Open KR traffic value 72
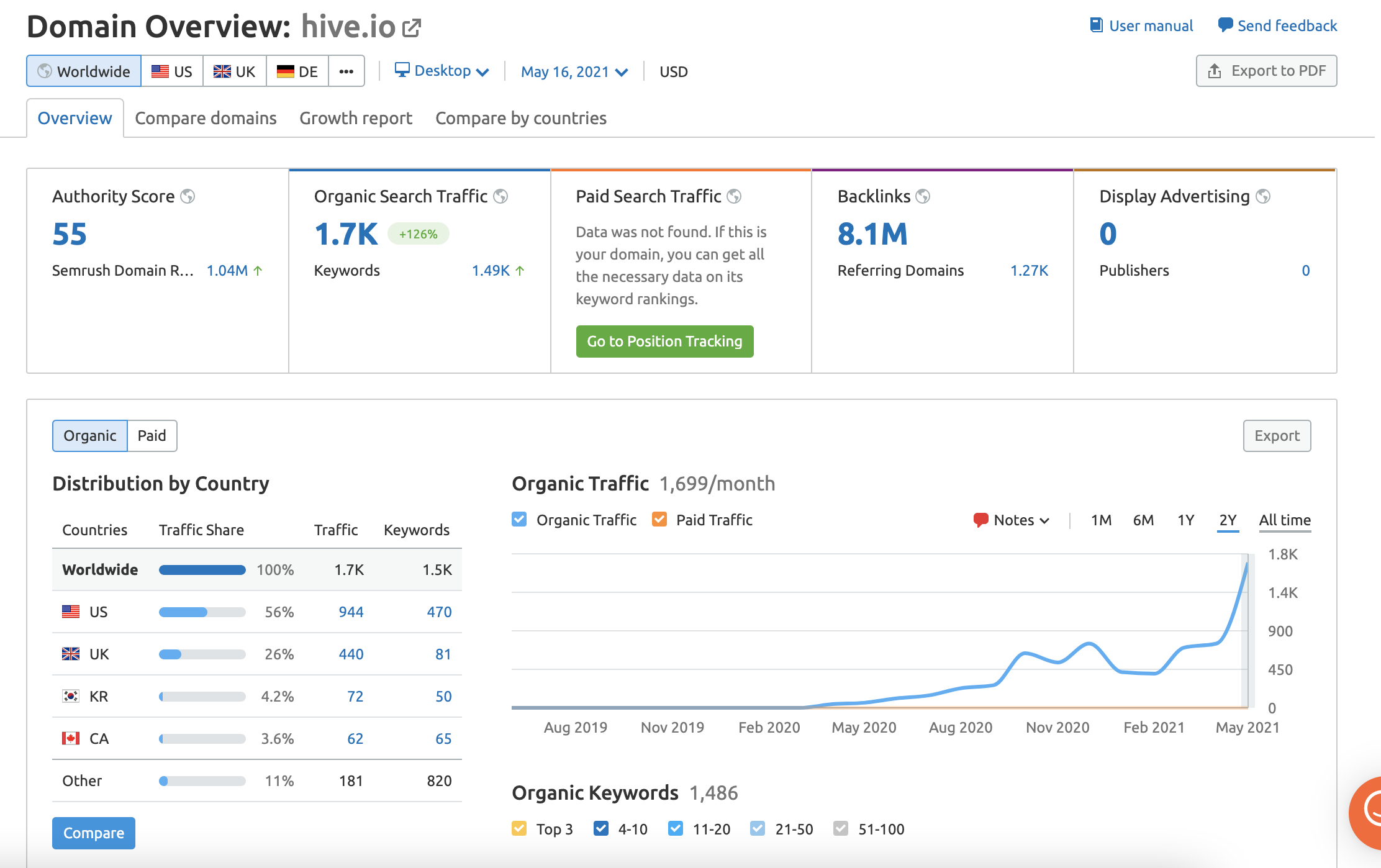Screen dimensions: 1381x868 tap(355, 697)
